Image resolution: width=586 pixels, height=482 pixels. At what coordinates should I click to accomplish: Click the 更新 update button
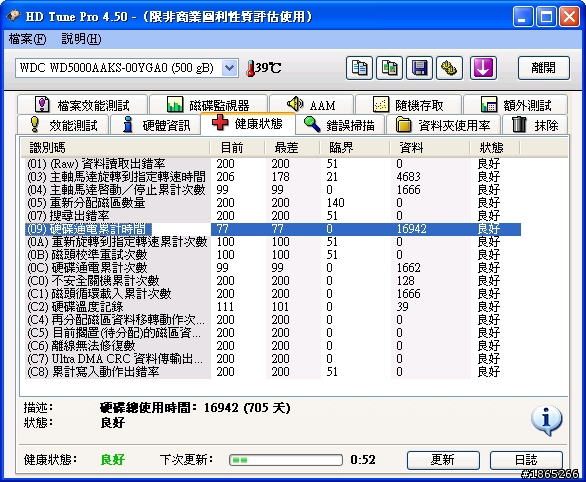tap(443, 460)
